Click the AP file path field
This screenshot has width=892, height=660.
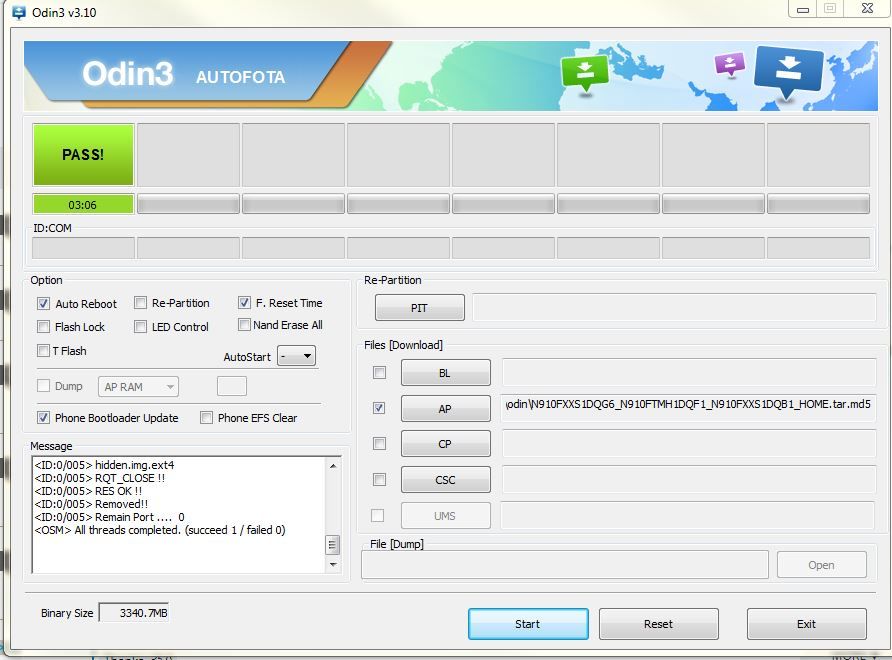(688, 408)
